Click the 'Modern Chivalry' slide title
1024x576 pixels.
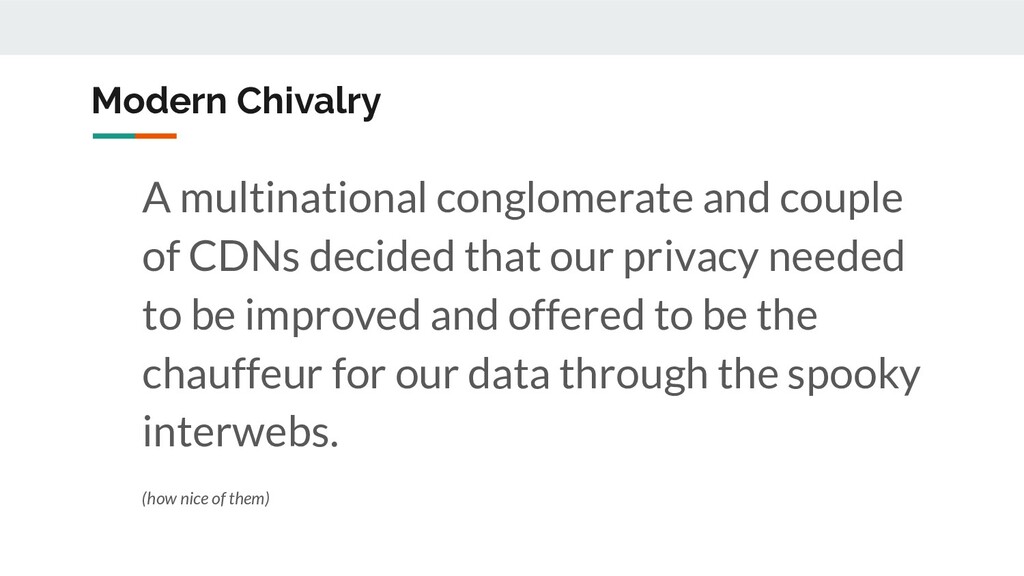[x=236, y=101]
